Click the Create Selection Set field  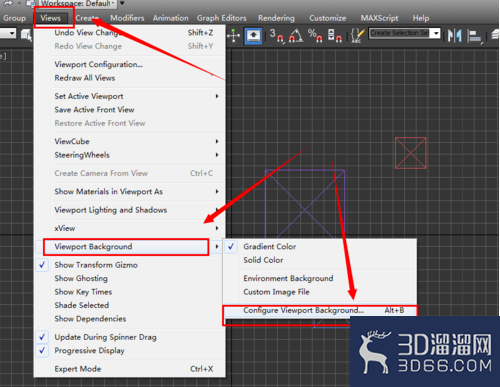[x=400, y=33]
